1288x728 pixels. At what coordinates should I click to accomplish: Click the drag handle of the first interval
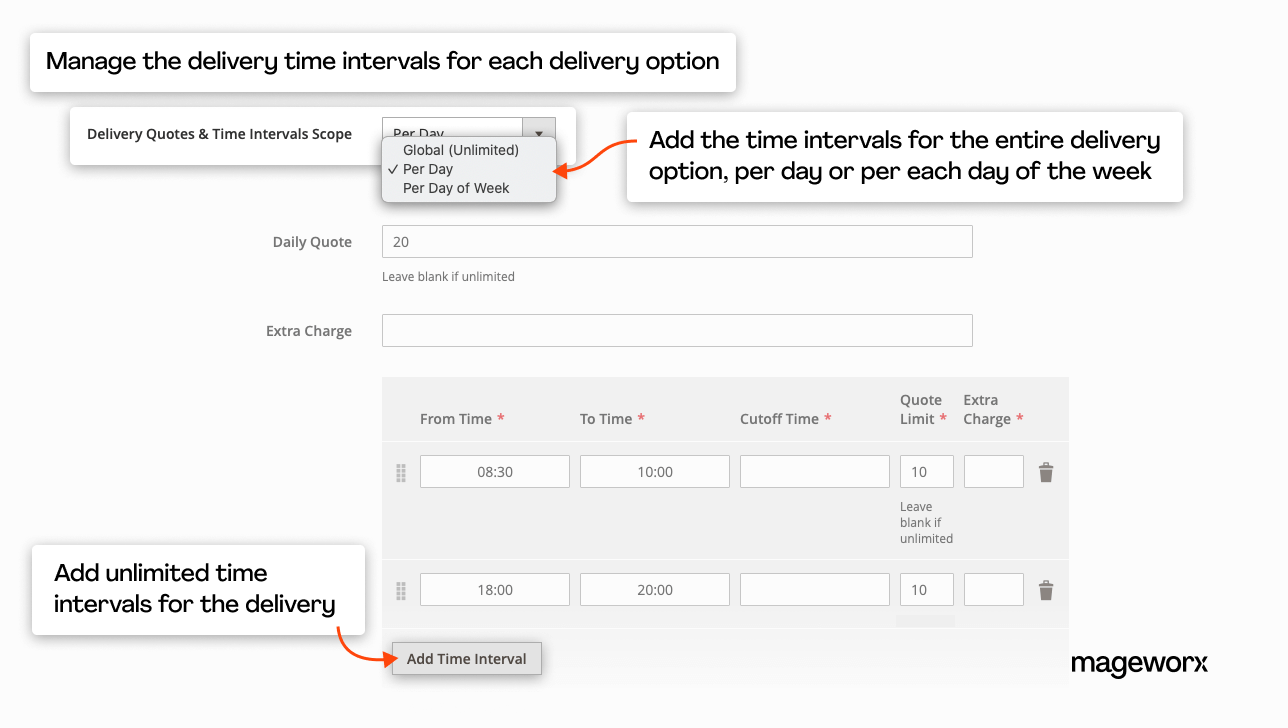tap(400, 471)
